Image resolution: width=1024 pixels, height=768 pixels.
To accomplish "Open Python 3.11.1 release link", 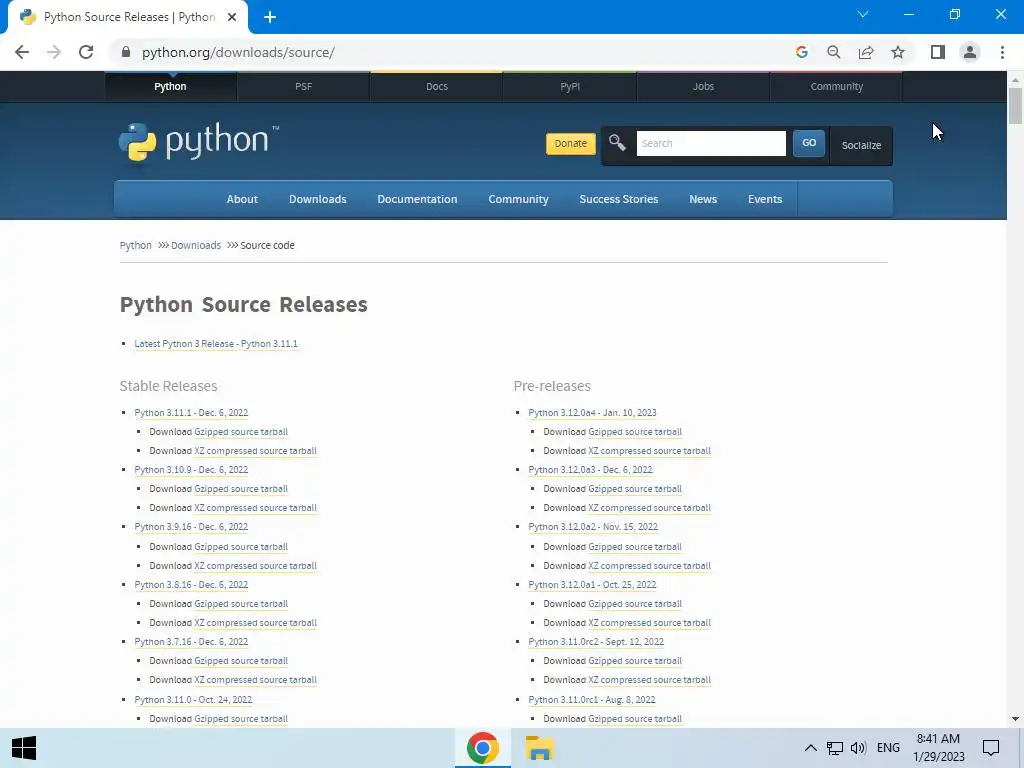I will click(191, 413).
